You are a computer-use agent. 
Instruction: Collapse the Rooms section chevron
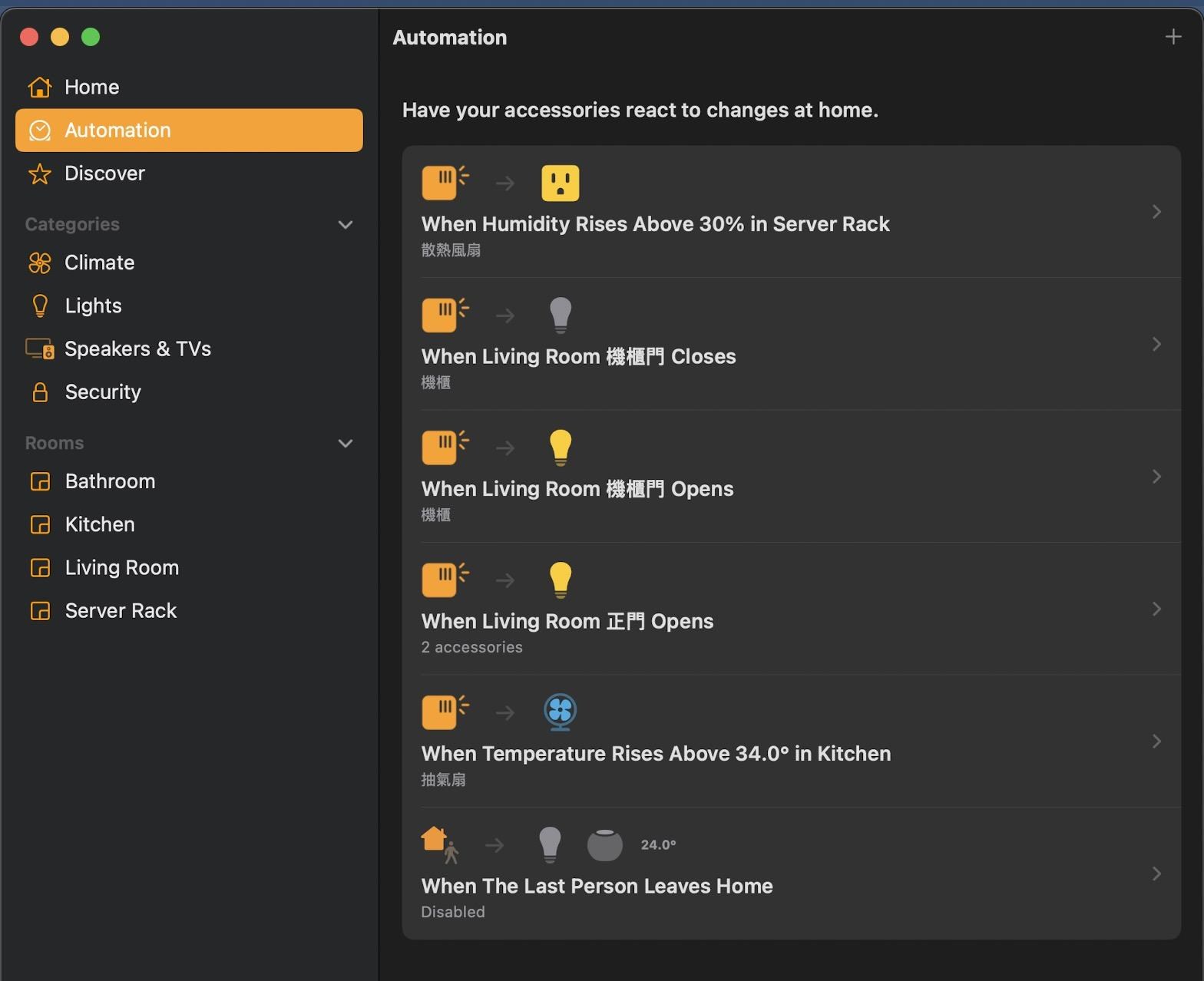[346, 444]
